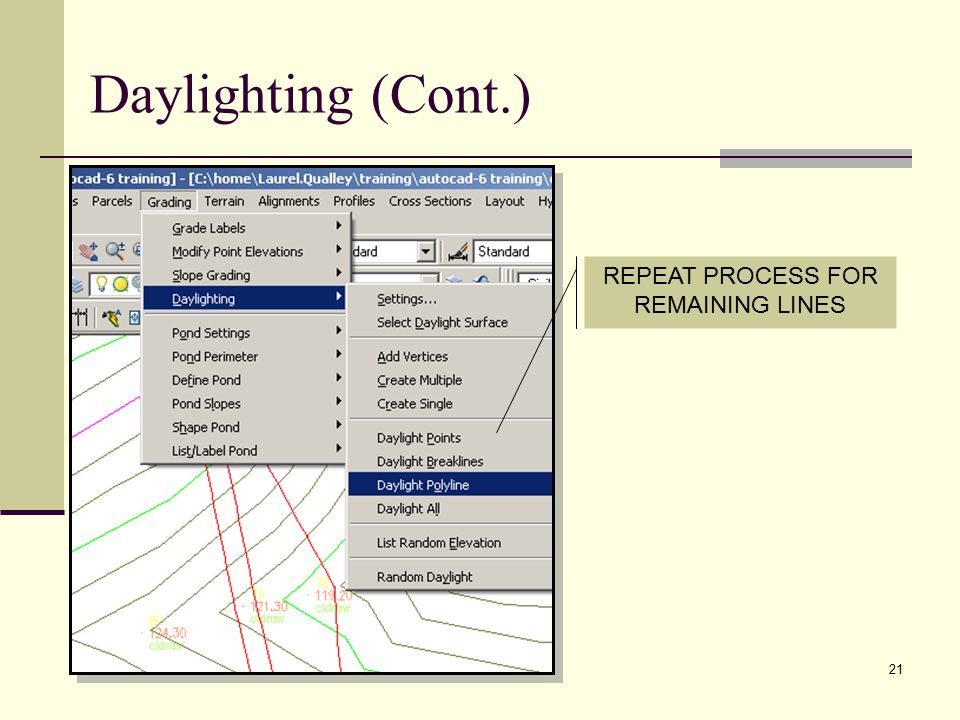Open the Alignments menu
Viewport: 960px width, 720px height.
point(289,201)
